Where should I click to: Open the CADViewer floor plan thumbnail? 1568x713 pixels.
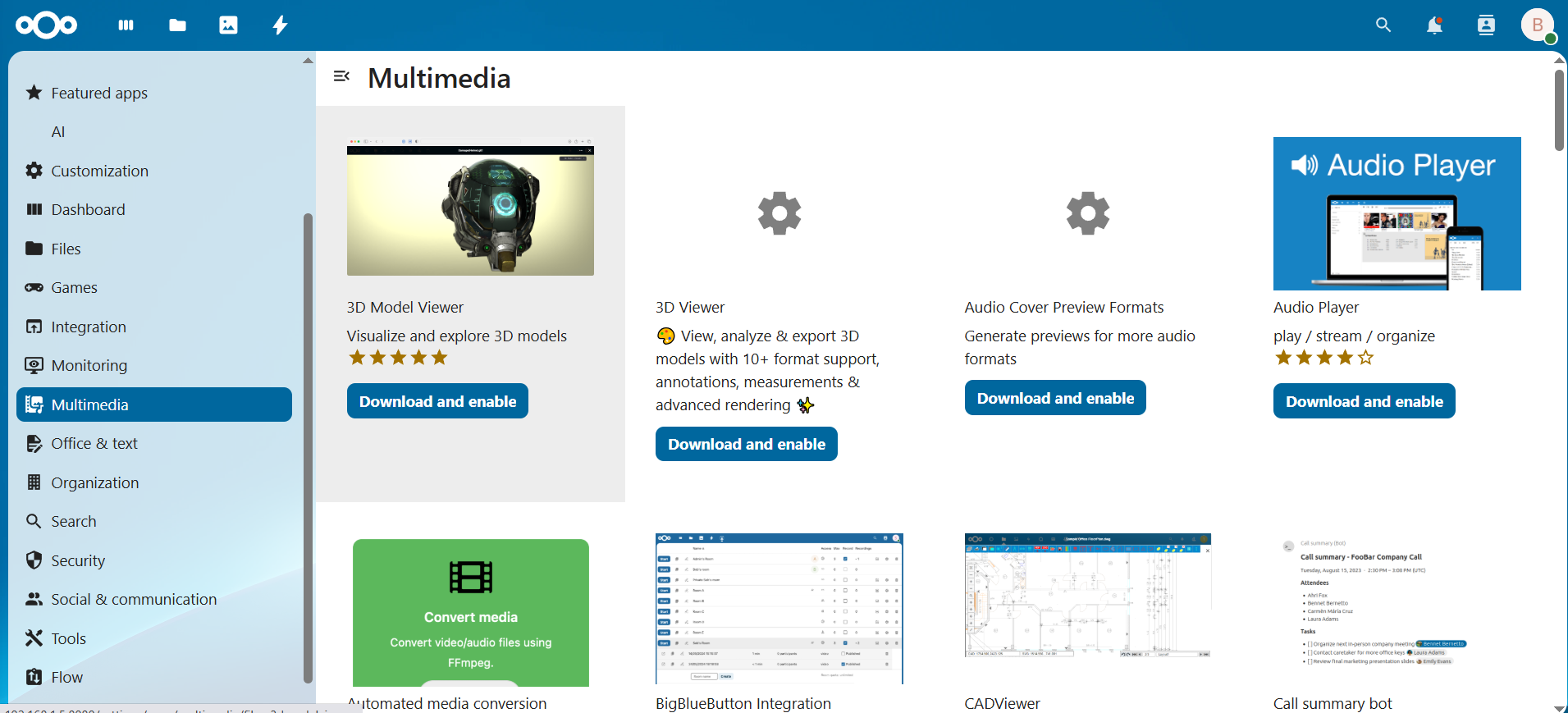tap(1088, 596)
